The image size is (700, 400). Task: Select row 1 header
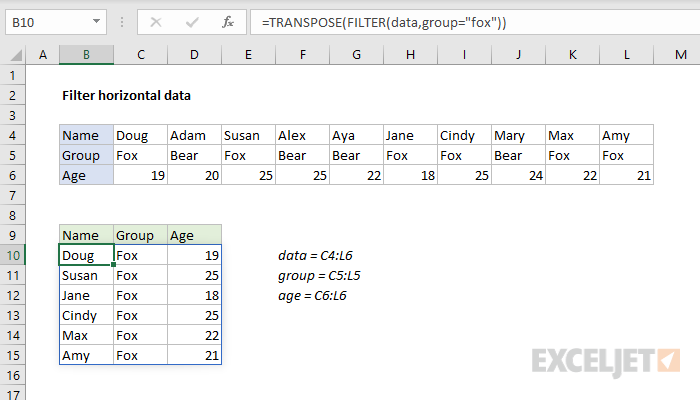[12, 75]
